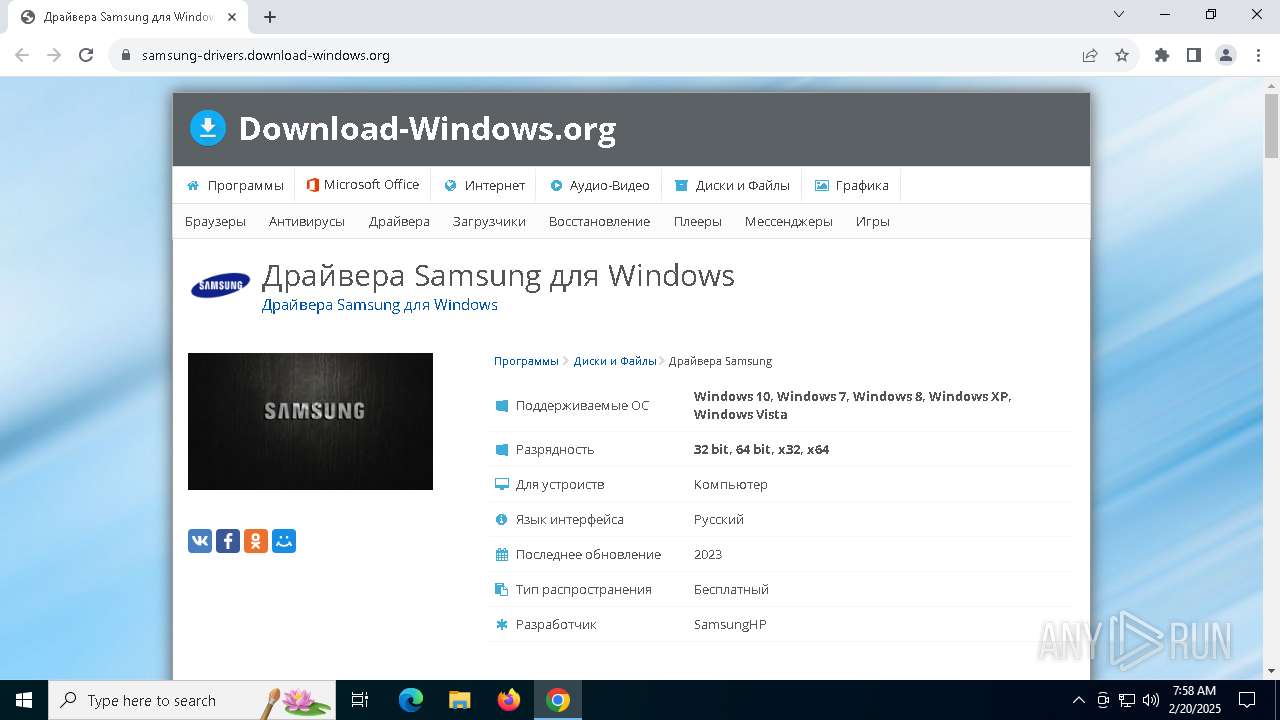Screen dimensions: 1280x720
Task: Go to Антивирусы category
Action: (x=307, y=221)
